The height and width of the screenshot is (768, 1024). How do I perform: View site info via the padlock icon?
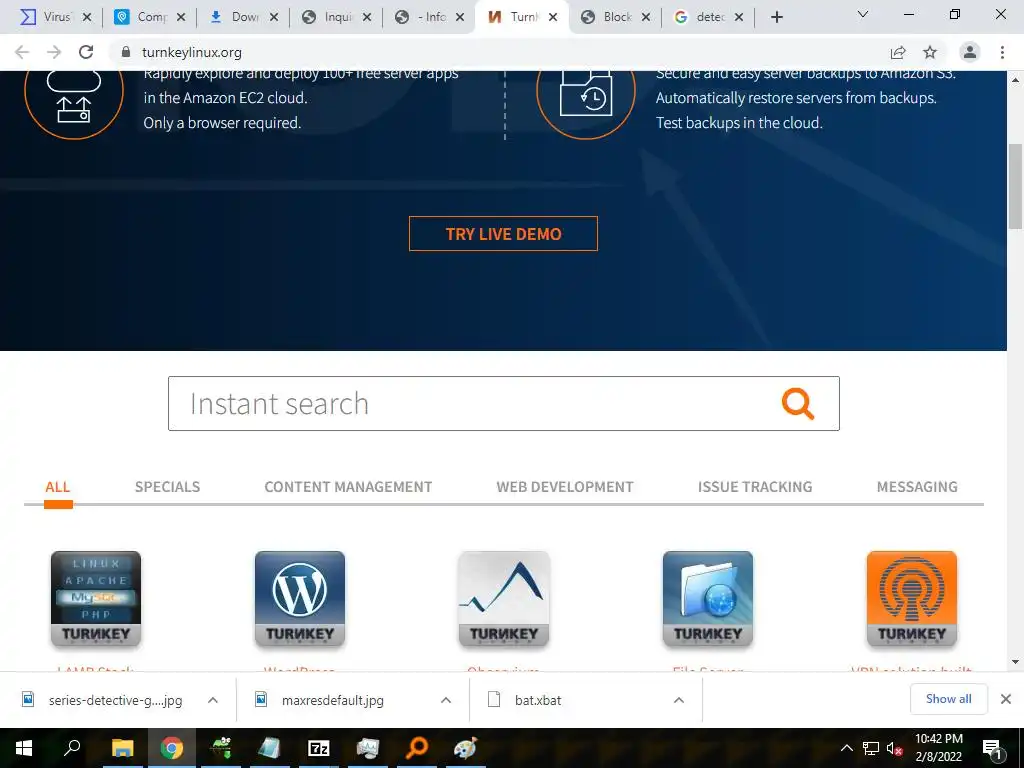click(x=126, y=52)
